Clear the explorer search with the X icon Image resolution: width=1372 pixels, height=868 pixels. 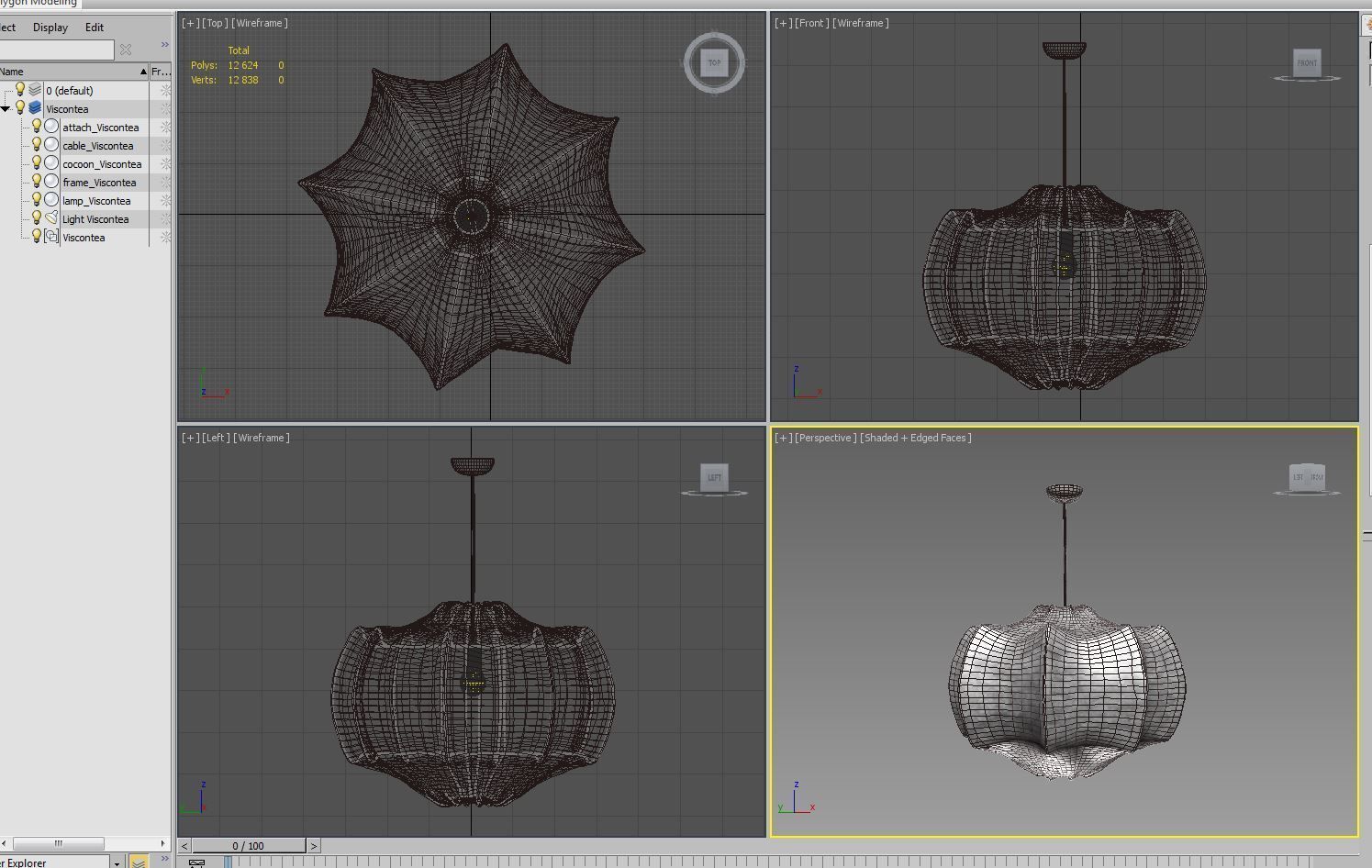click(x=126, y=50)
